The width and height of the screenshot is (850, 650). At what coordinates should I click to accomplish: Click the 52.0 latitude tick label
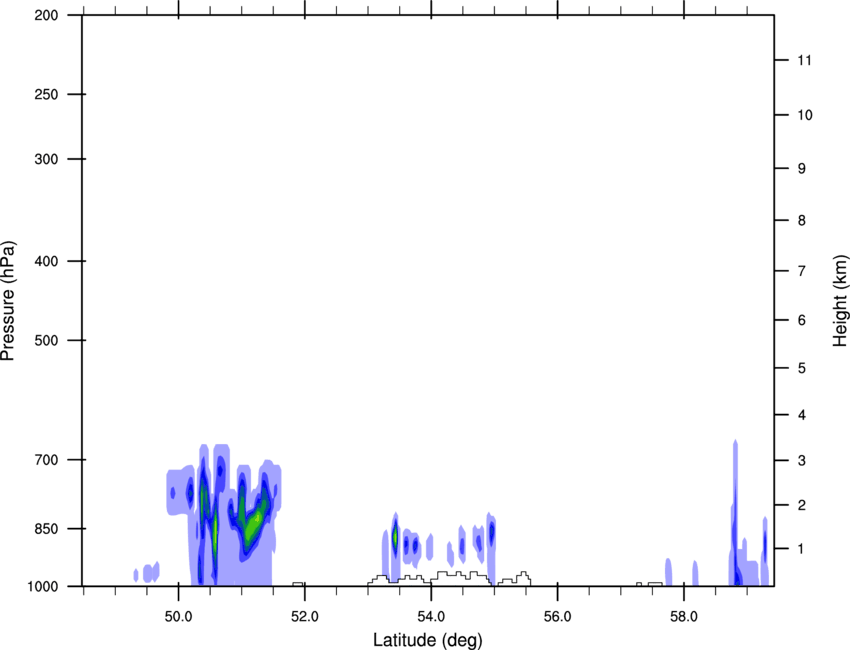[305, 617]
